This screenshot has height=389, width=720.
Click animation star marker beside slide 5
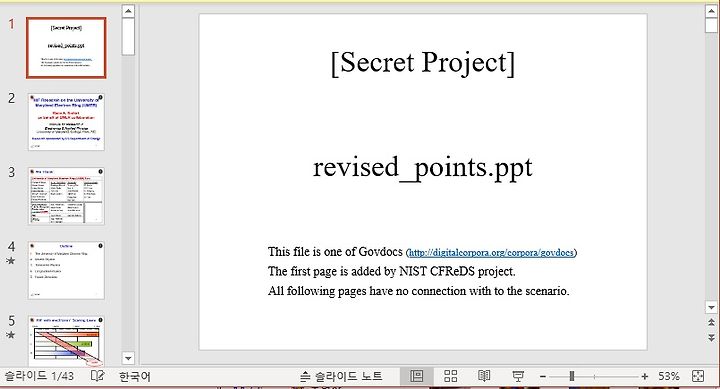click(11, 335)
